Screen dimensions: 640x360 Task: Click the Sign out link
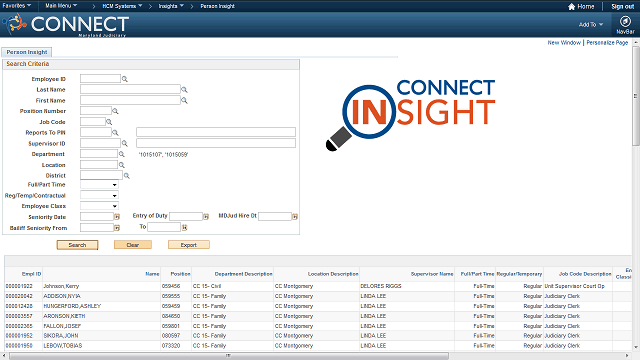[x=622, y=7]
